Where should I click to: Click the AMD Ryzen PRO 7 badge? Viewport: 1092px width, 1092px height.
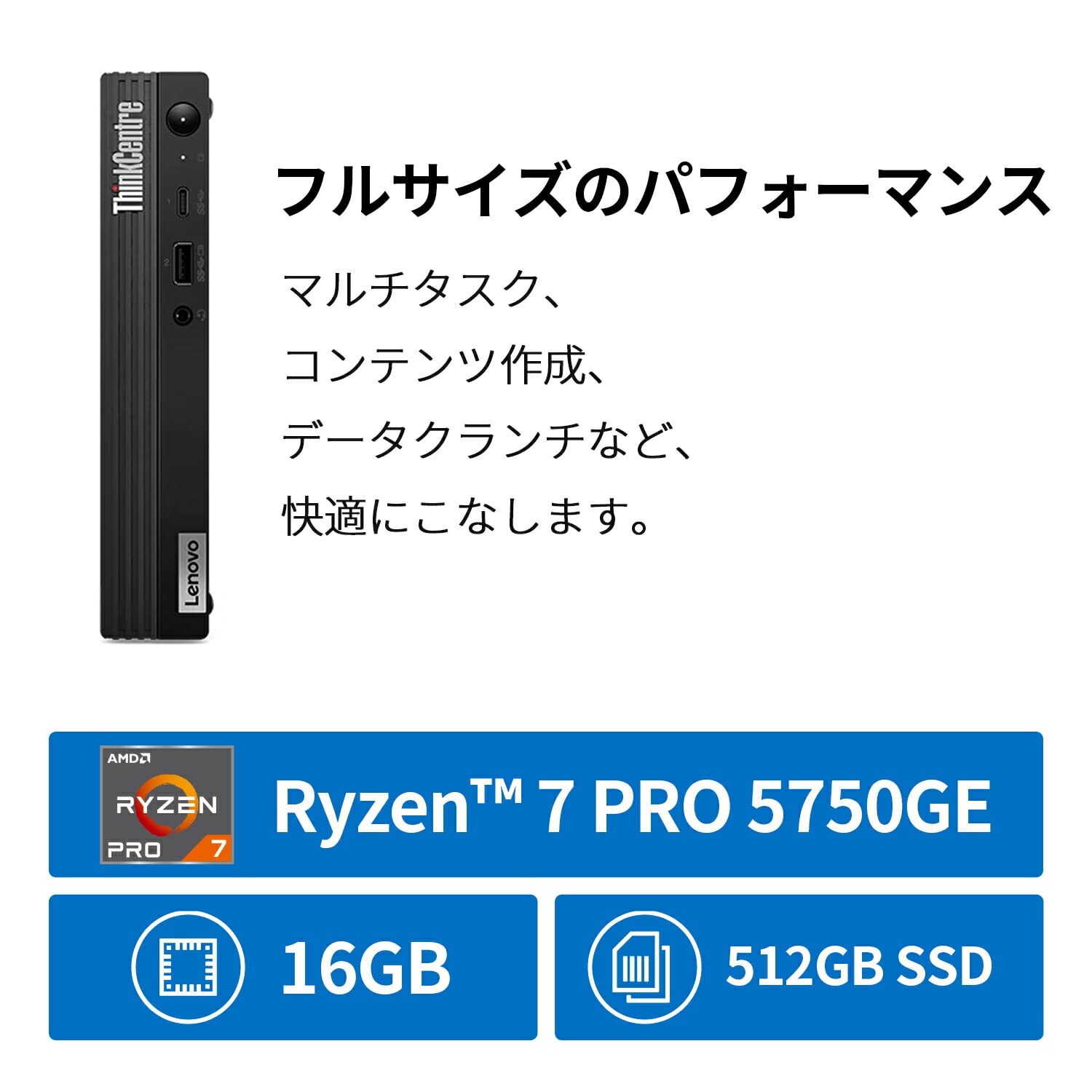click(167, 804)
